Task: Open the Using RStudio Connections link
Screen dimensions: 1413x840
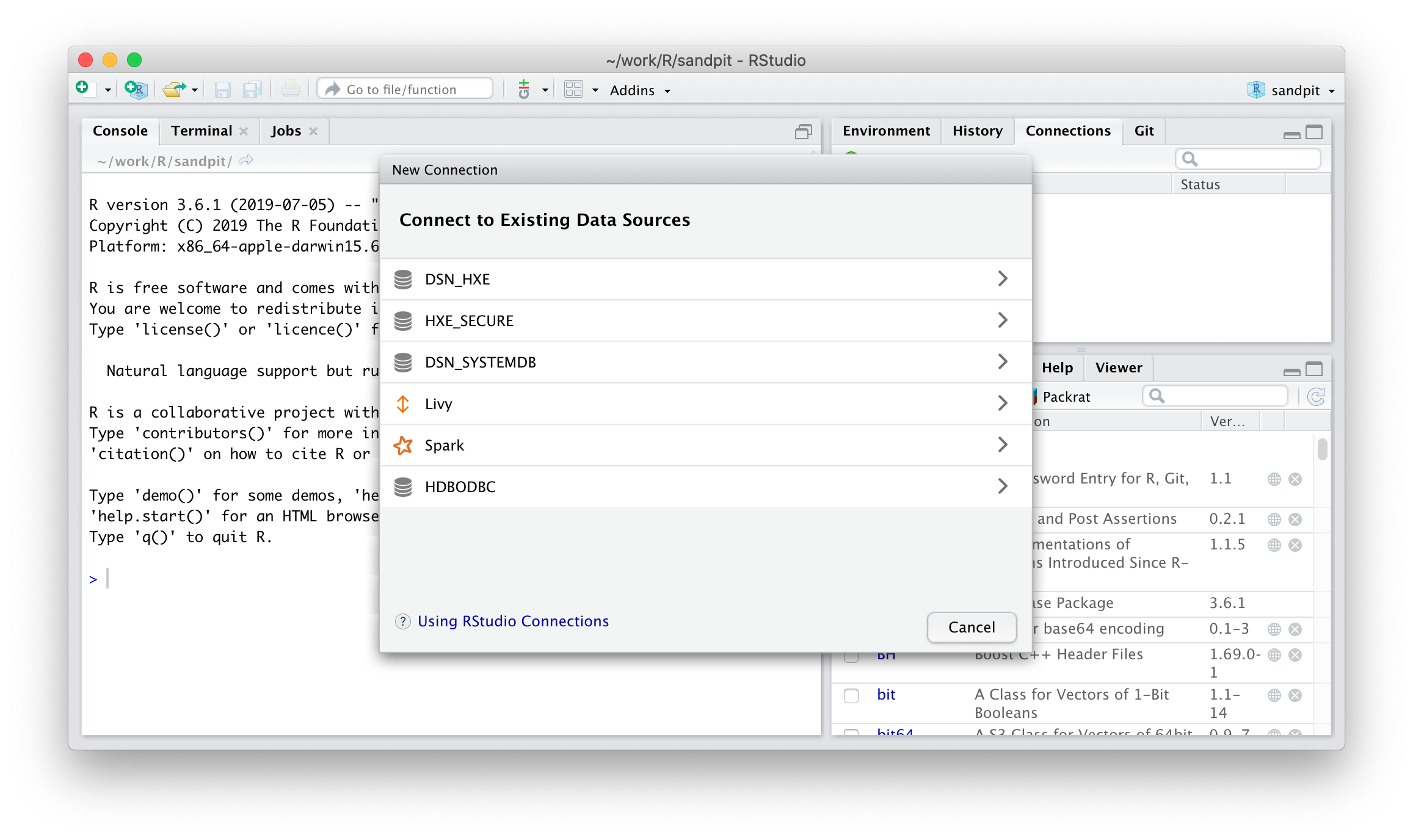Action: coord(513,621)
